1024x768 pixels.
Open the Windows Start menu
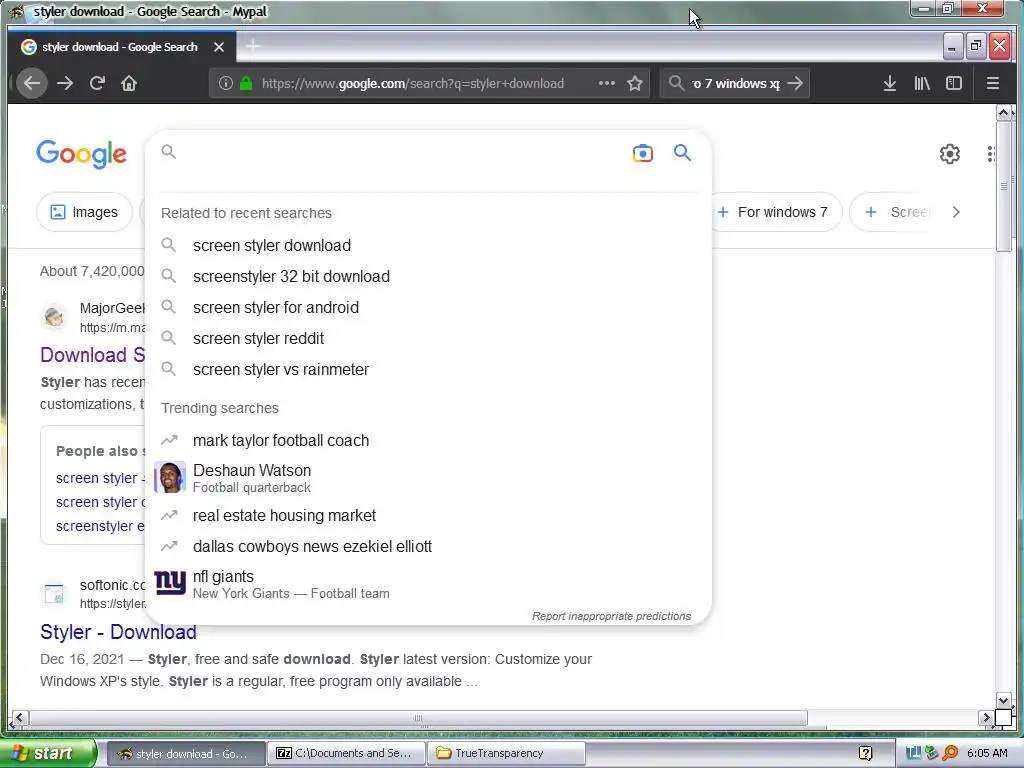click(48, 754)
